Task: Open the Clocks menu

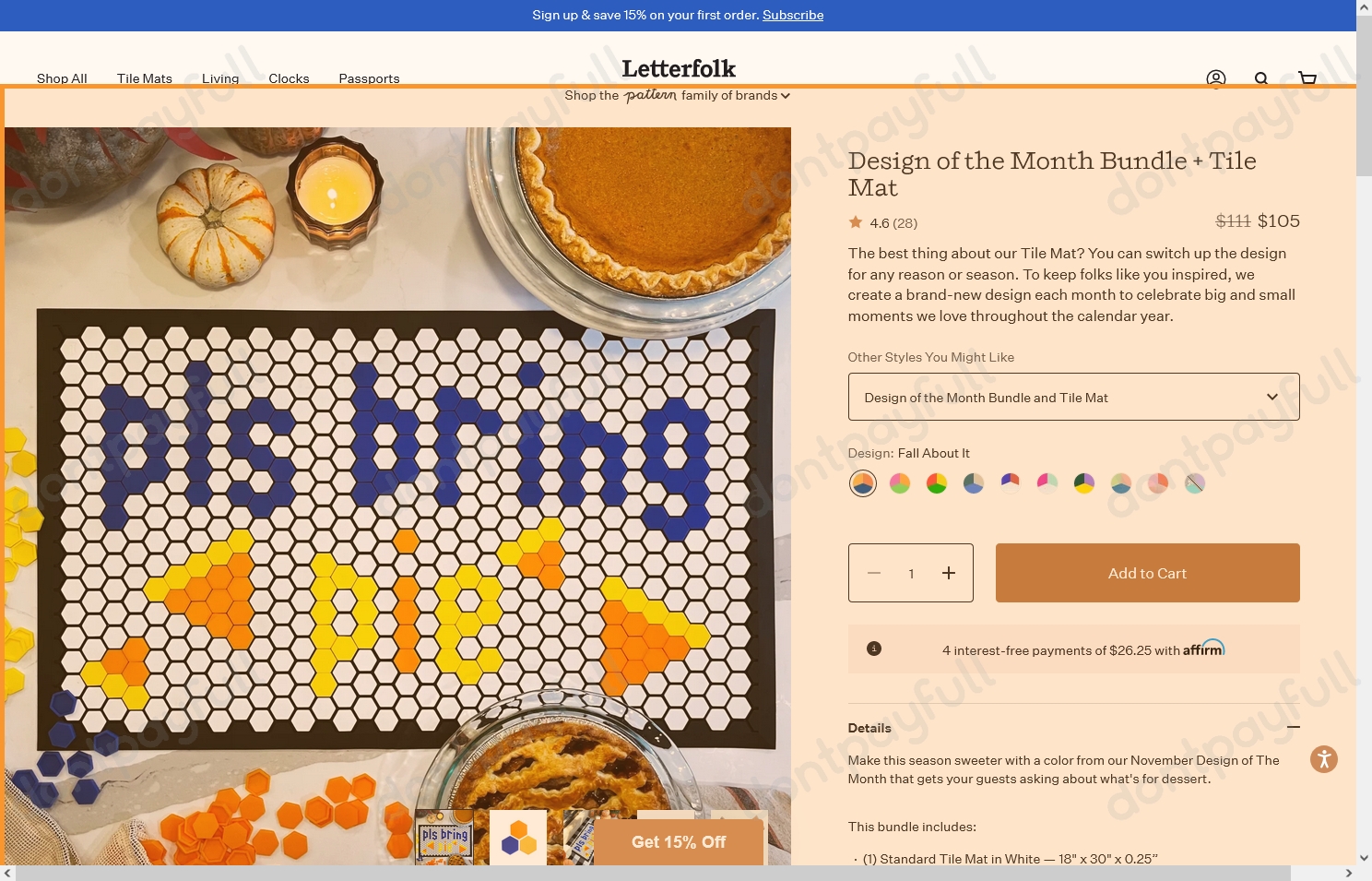Action: pyautogui.click(x=289, y=78)
